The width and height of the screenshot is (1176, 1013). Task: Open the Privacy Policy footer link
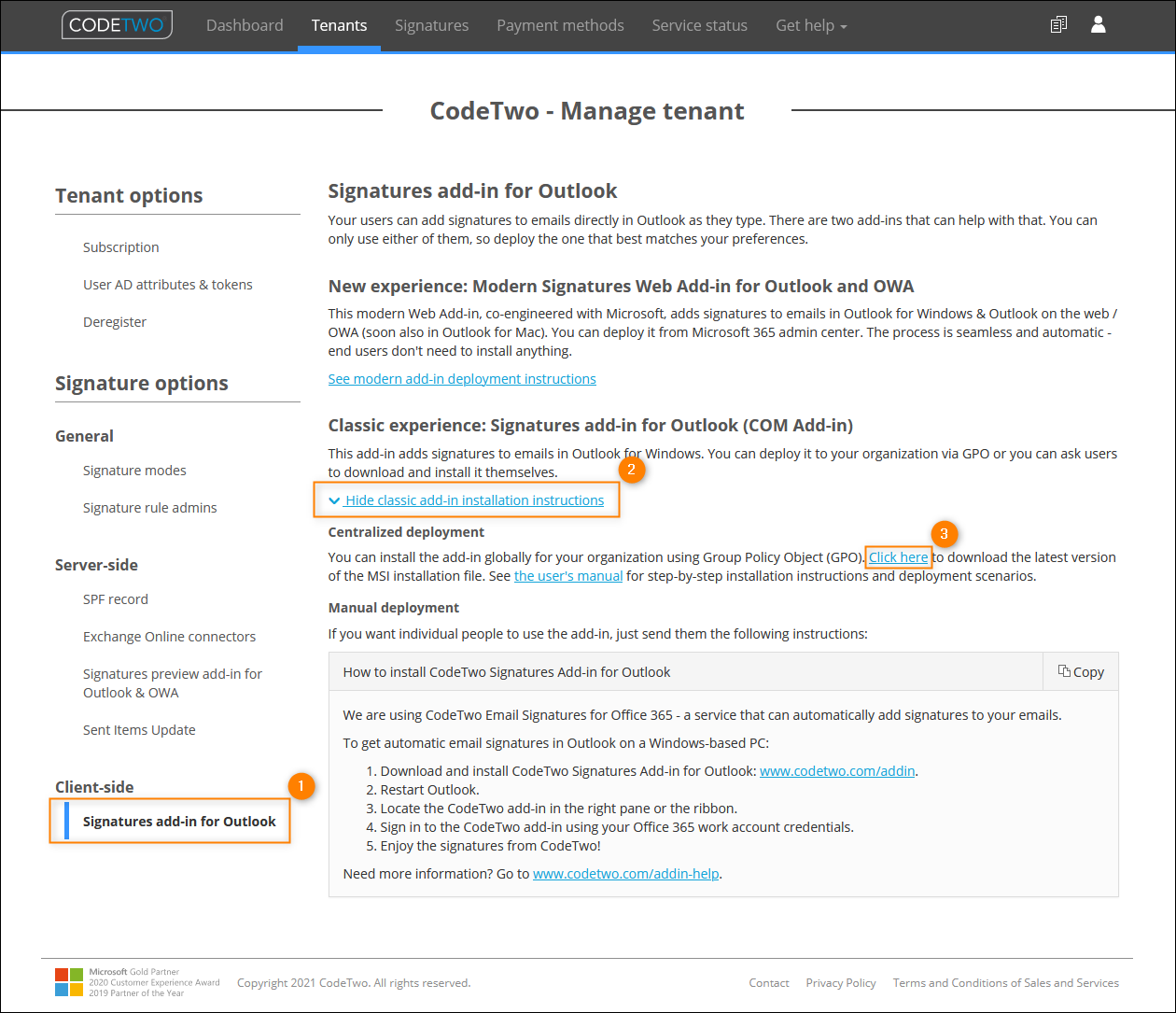(841, 983)
